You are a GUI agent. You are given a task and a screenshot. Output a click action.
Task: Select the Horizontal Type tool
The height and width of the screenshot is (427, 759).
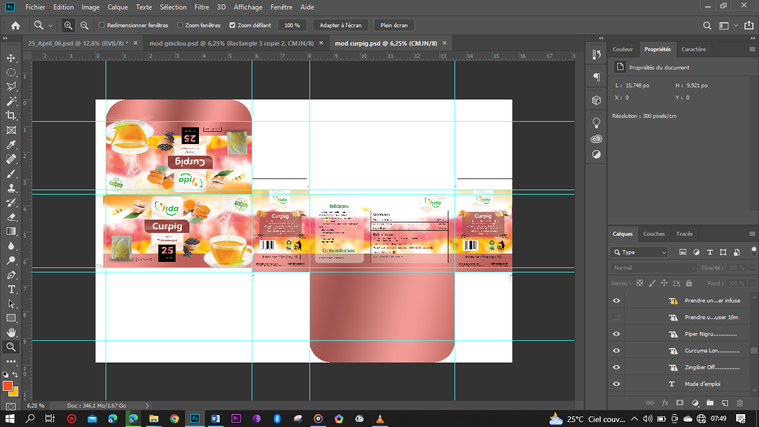(x=11, y=290)
